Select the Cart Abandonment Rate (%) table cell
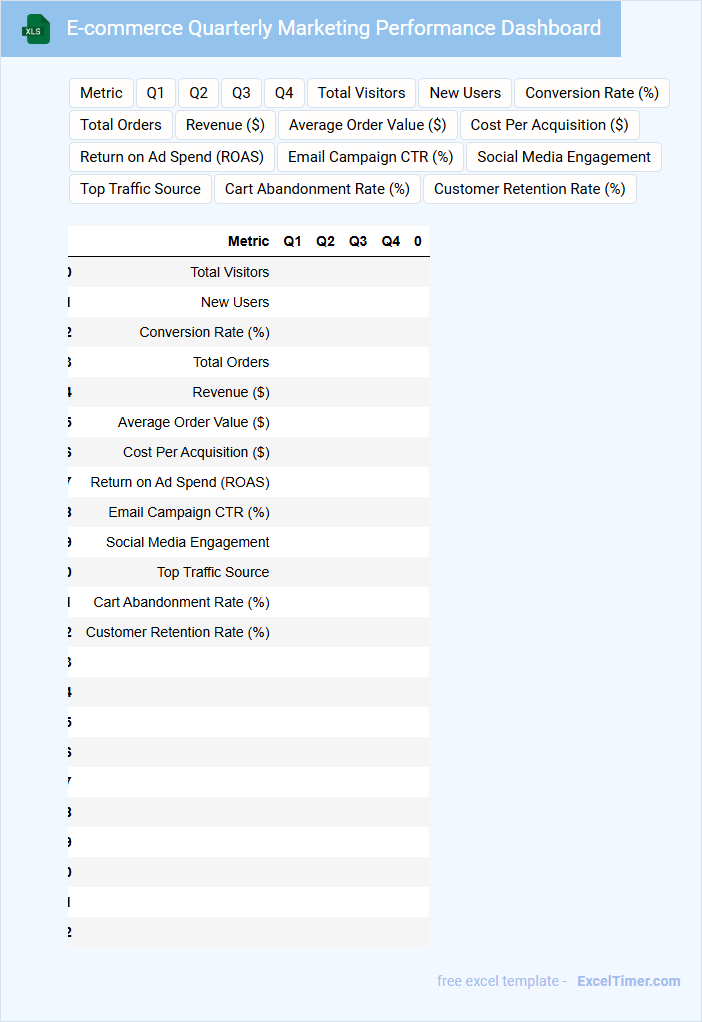Viewport: 702px width, 1022px height. [x=181, y=602]
